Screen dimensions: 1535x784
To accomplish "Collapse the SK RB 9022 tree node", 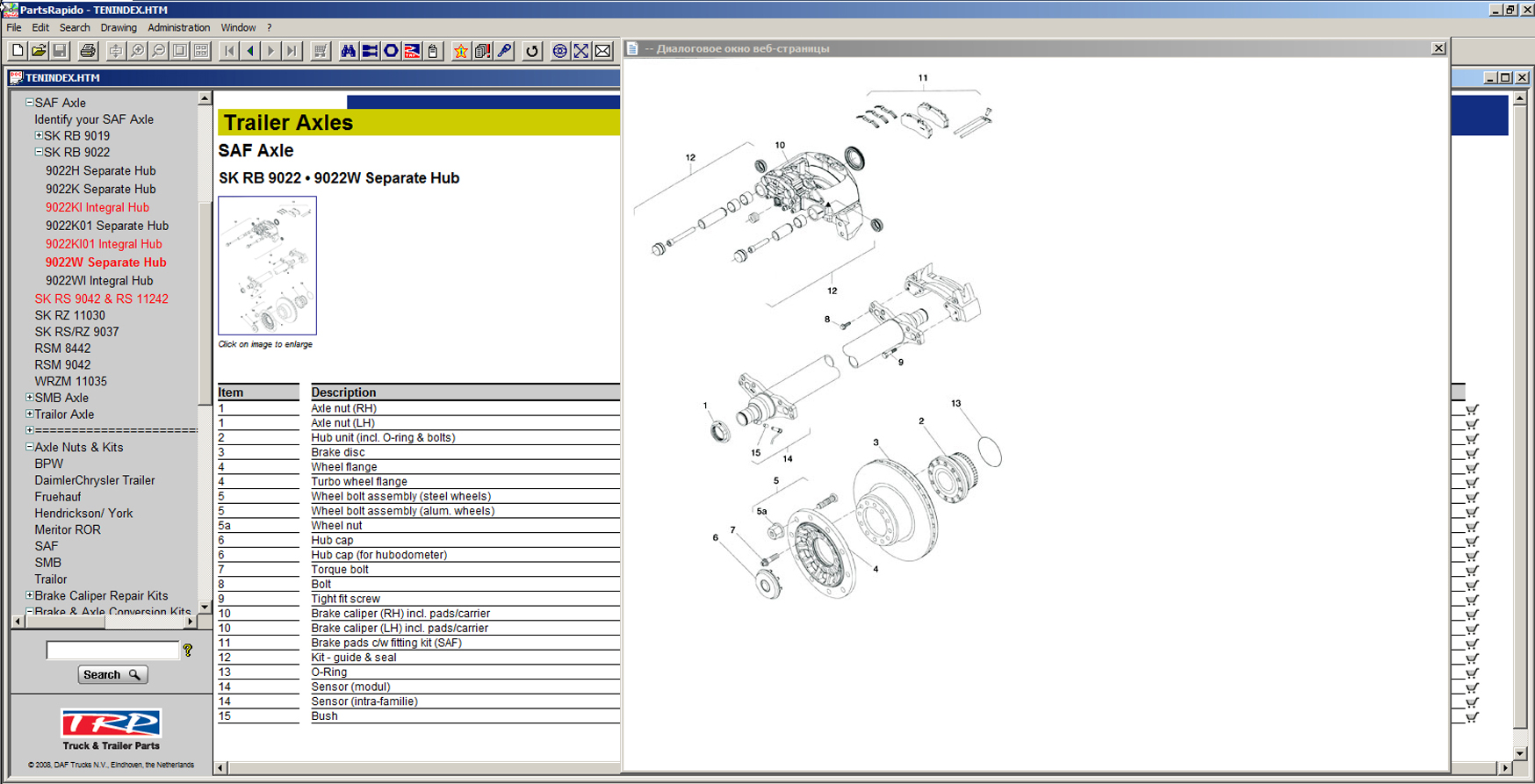I will [x=39, y=152].
